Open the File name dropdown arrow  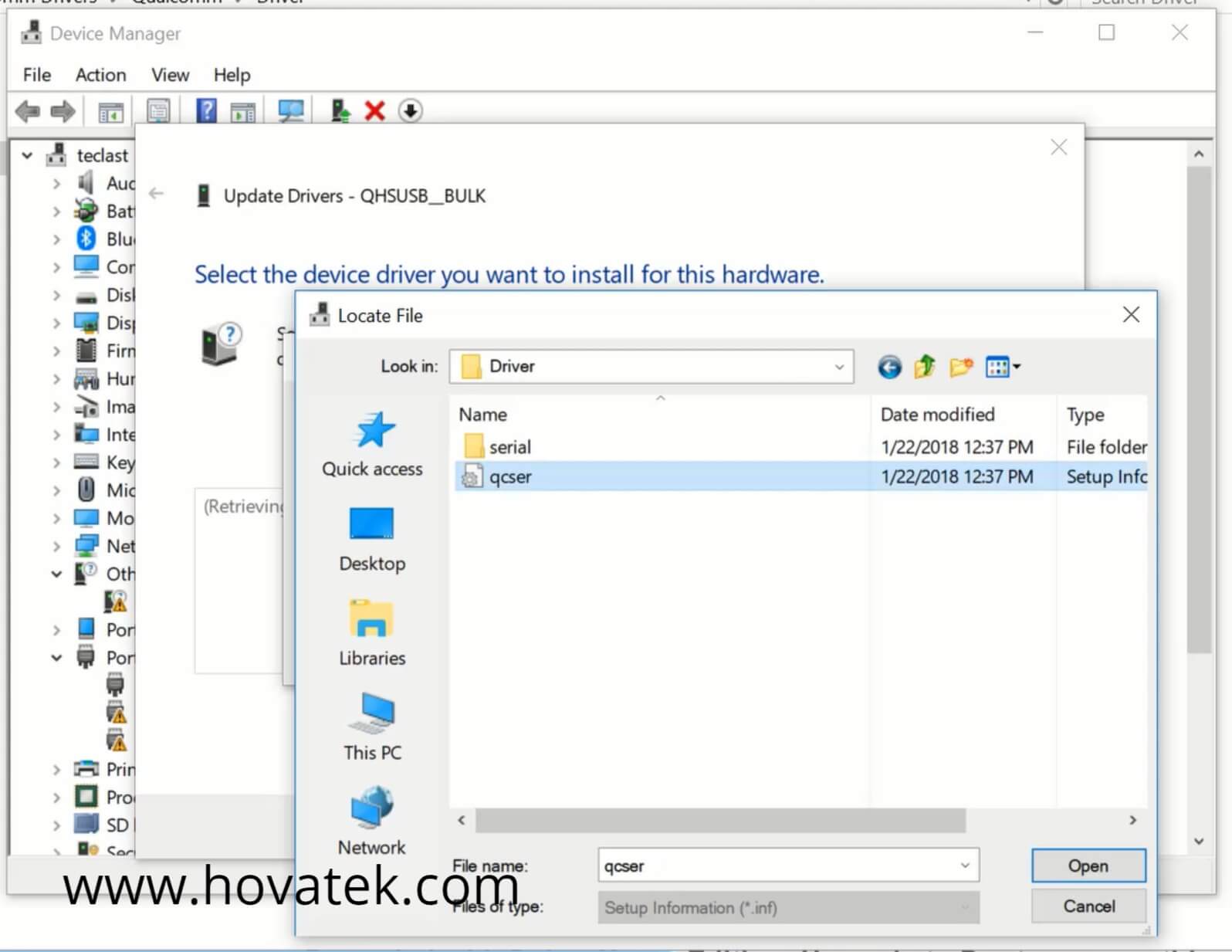(965, 866)
